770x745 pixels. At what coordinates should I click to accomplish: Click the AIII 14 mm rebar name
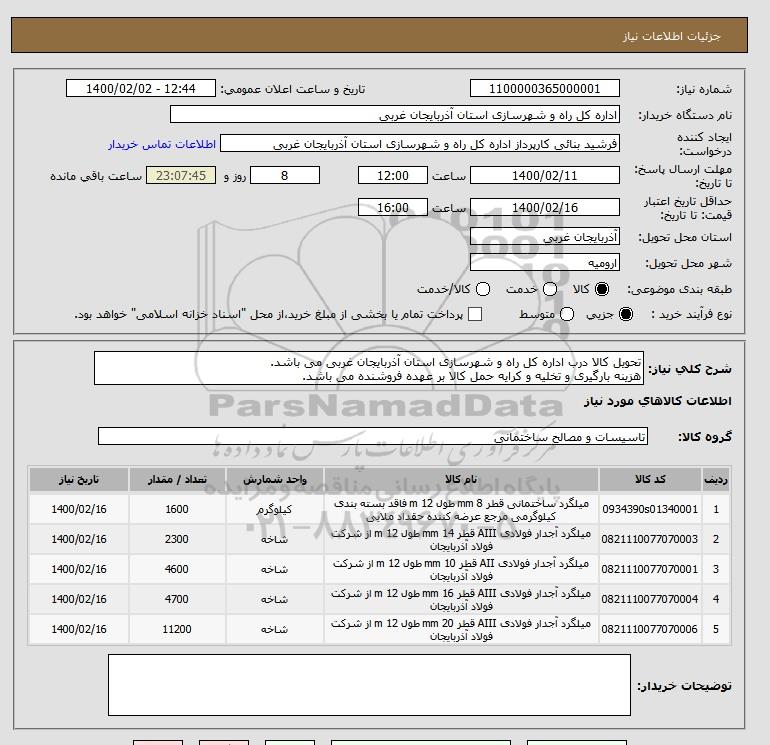461,540
